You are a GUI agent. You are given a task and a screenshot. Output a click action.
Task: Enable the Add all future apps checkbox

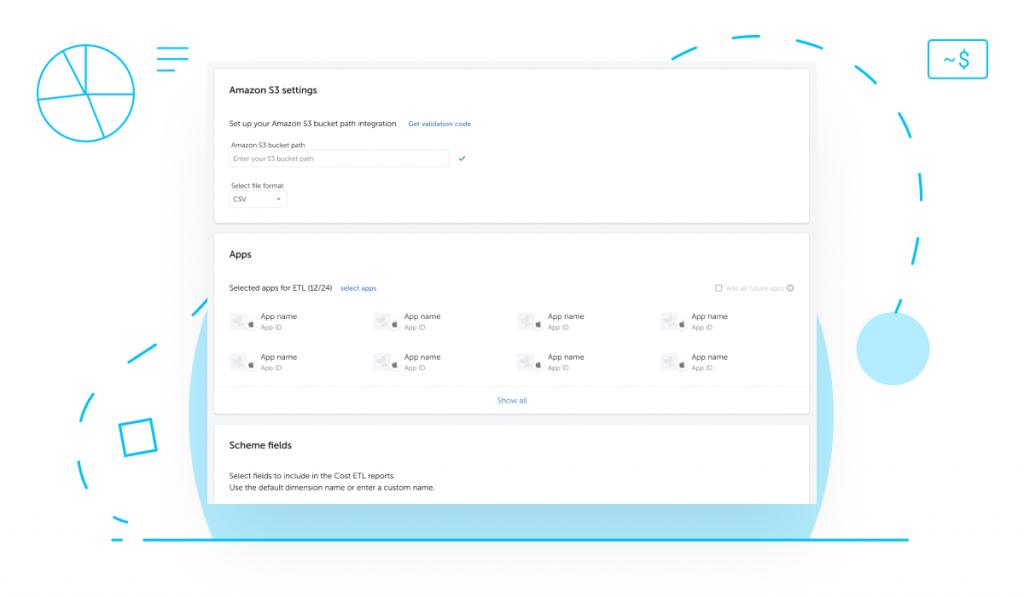click(x=718, y=288)
